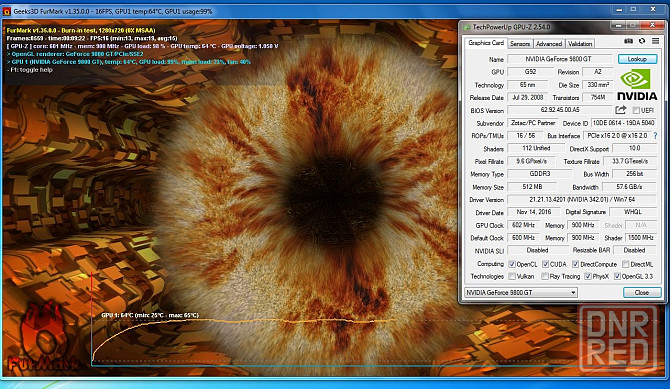Toggle the OpenCL checkbox
This screenshot has height=389, width=670.
click(x=512, y=264)
